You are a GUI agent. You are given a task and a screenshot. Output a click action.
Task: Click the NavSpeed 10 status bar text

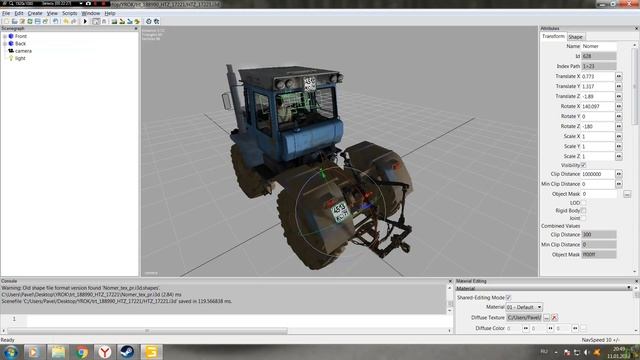[x=600, y=340]
